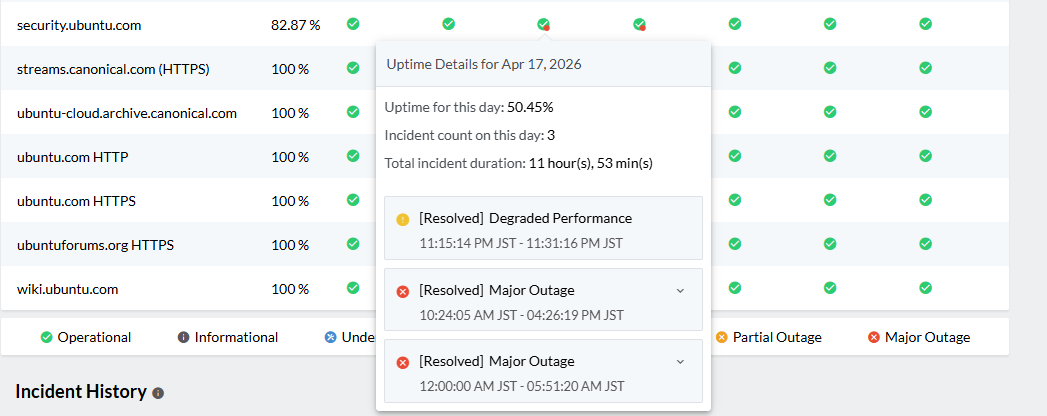Viewport: 1047px width, 416px height.
Task: Click leftmost check icon in ubuntuforums.org HTTPS row
Action: pyautogui.click(x=353, y=244)
